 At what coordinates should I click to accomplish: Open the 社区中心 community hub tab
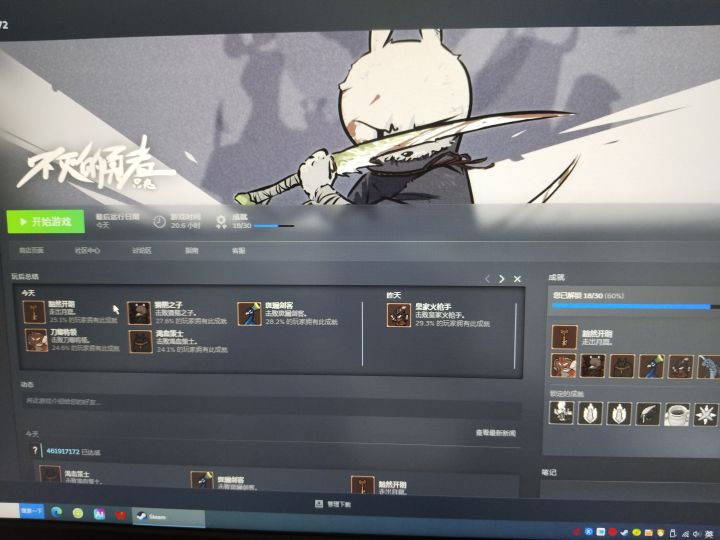[x=87, y=251]
